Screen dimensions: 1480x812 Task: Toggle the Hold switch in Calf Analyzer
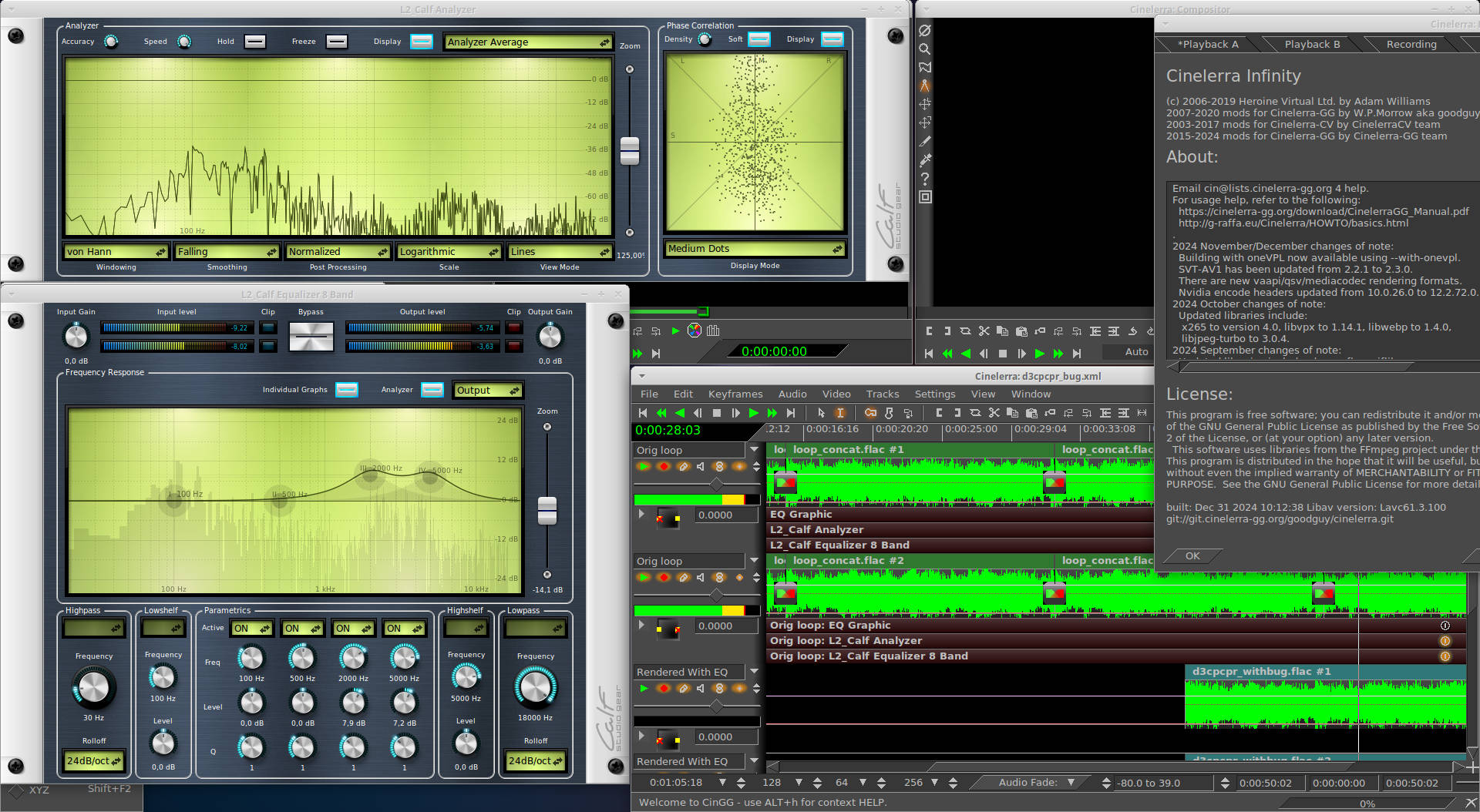tap(255, 42)
